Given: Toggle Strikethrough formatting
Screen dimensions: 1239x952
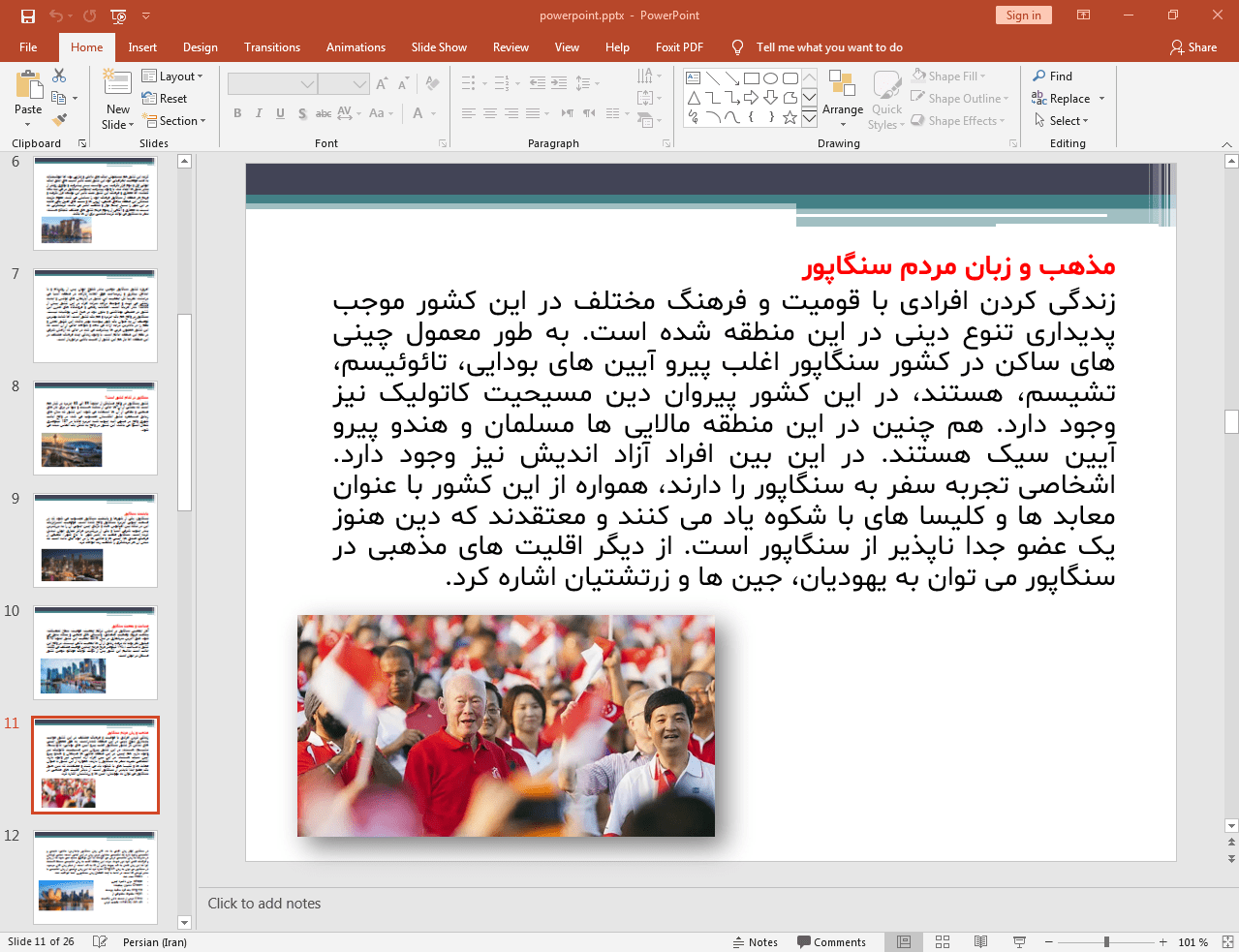Looking at the screenshot, I should pyautogui.click(x=324, y=113).
